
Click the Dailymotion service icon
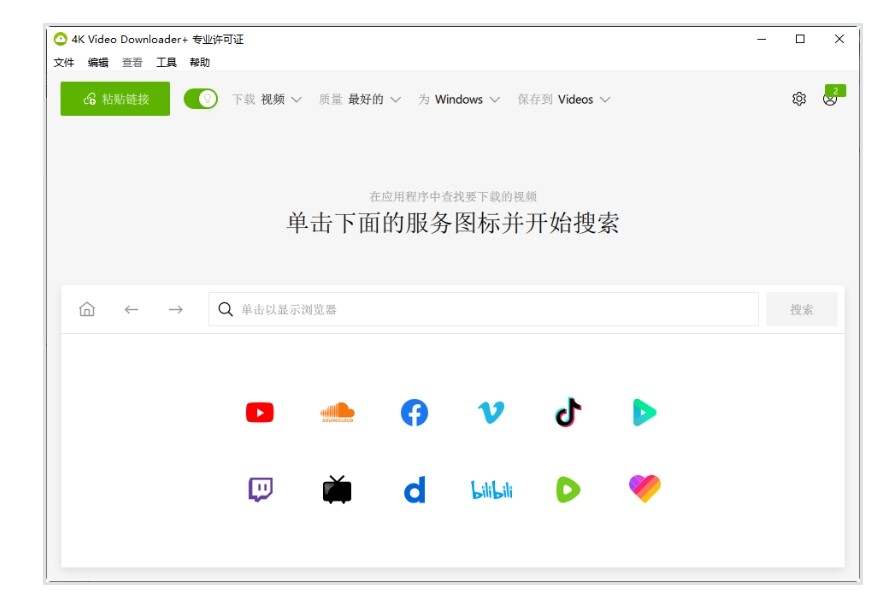(x=414, y=489)
